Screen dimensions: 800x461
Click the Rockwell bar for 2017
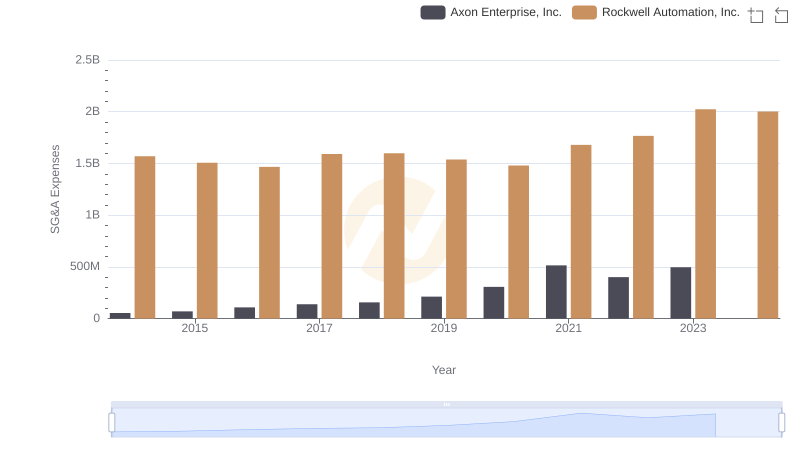pyautogui.click(x=332, y=236)
